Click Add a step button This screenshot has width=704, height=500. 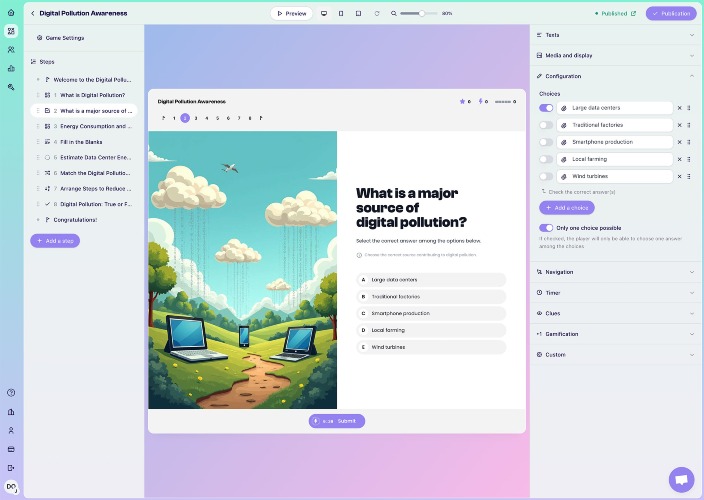55,241
